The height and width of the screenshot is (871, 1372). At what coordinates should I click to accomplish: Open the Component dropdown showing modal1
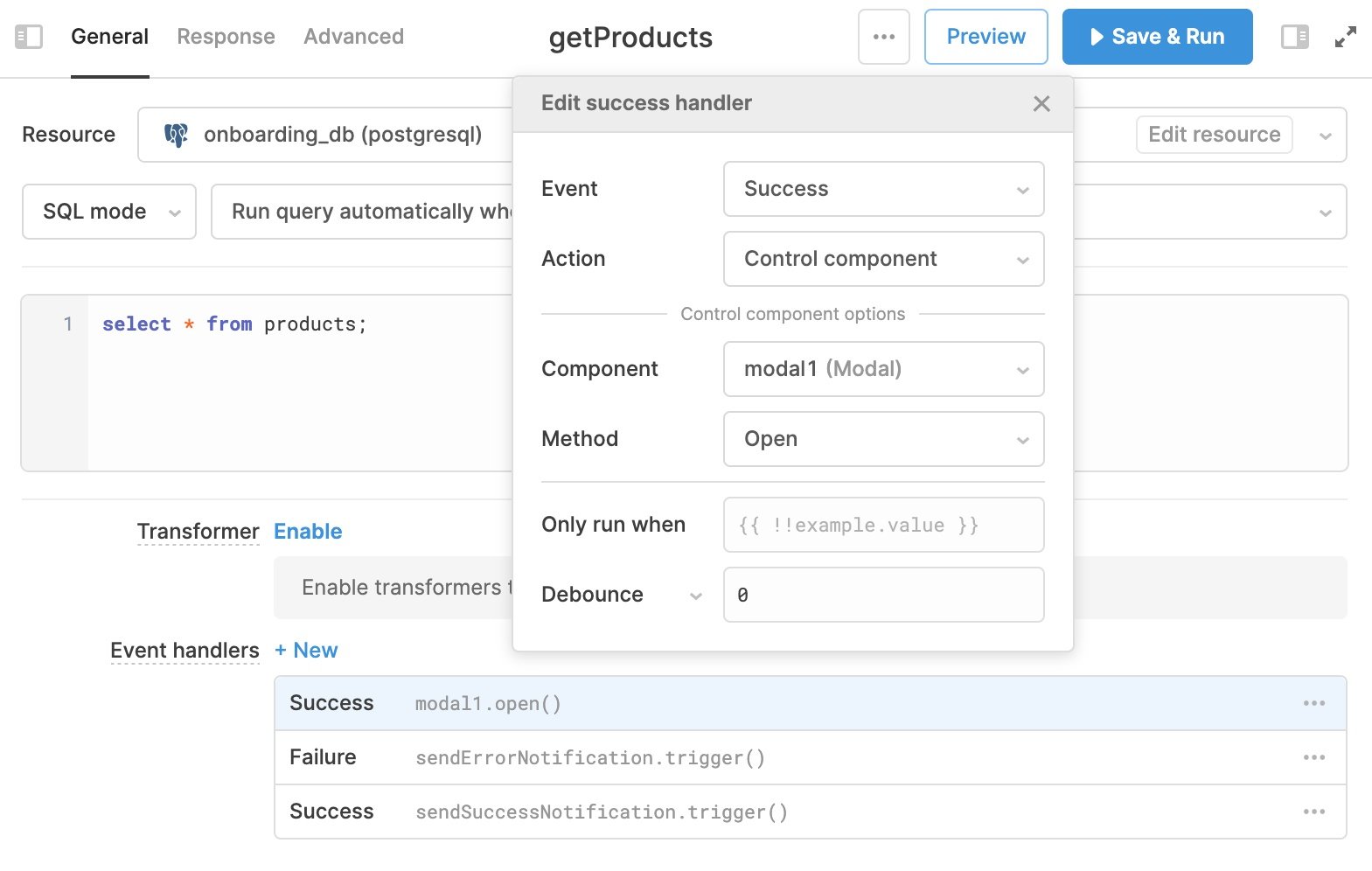pos(883,369)
